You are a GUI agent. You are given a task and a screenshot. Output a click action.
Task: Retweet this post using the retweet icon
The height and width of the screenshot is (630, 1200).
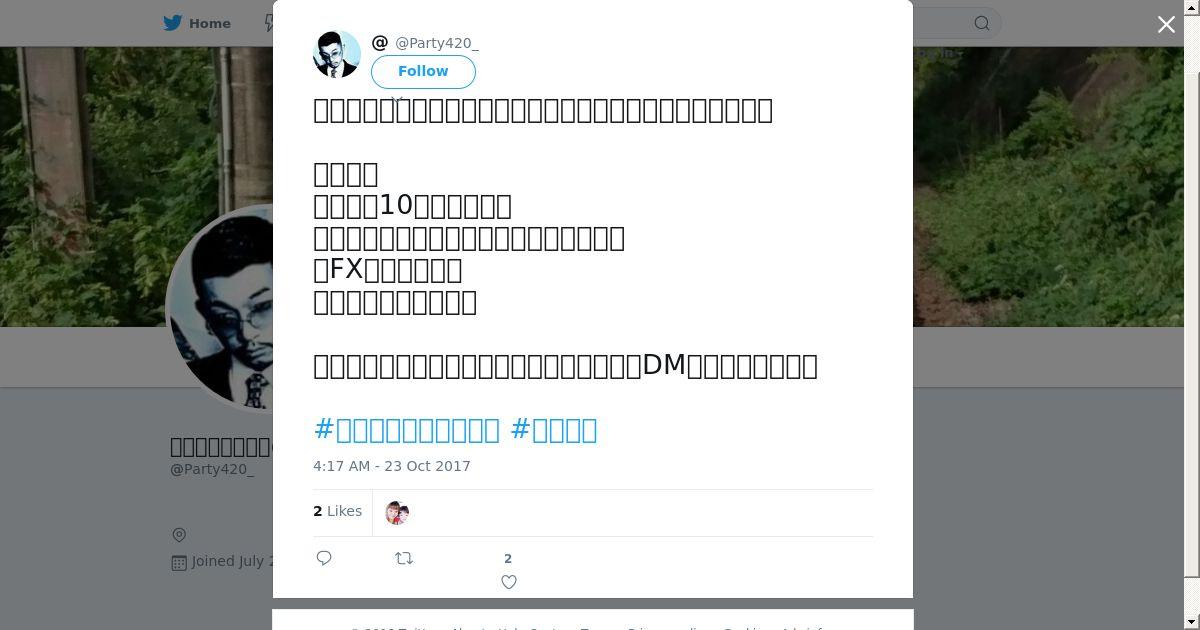(x=404, y=558)
